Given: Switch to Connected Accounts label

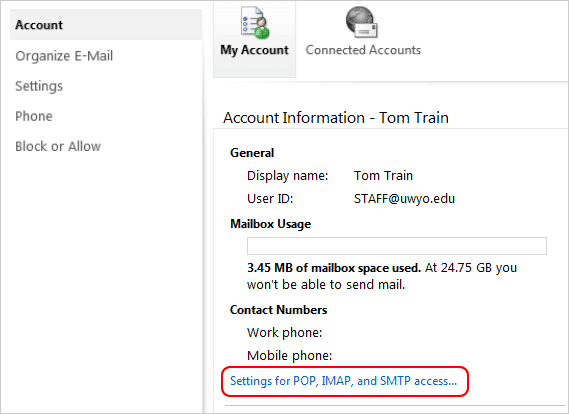Looking at the screenshot, I should coord(363,50).
